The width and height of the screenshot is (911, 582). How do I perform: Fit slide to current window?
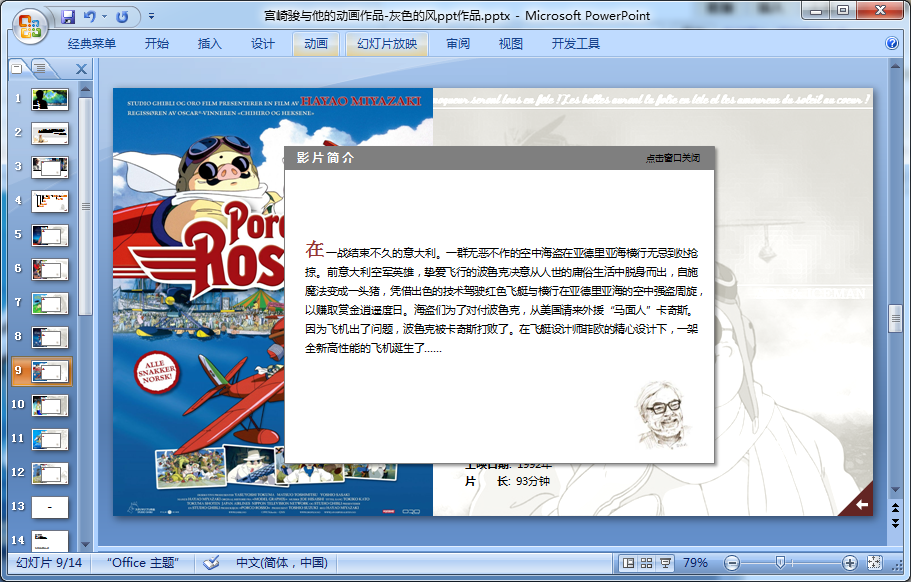[x=874, y=563]
